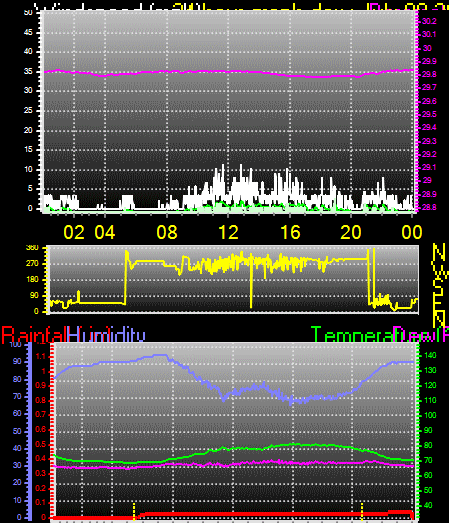
Task: Select 10 on the blue humidity axis
Action: (x=17, y=500)
